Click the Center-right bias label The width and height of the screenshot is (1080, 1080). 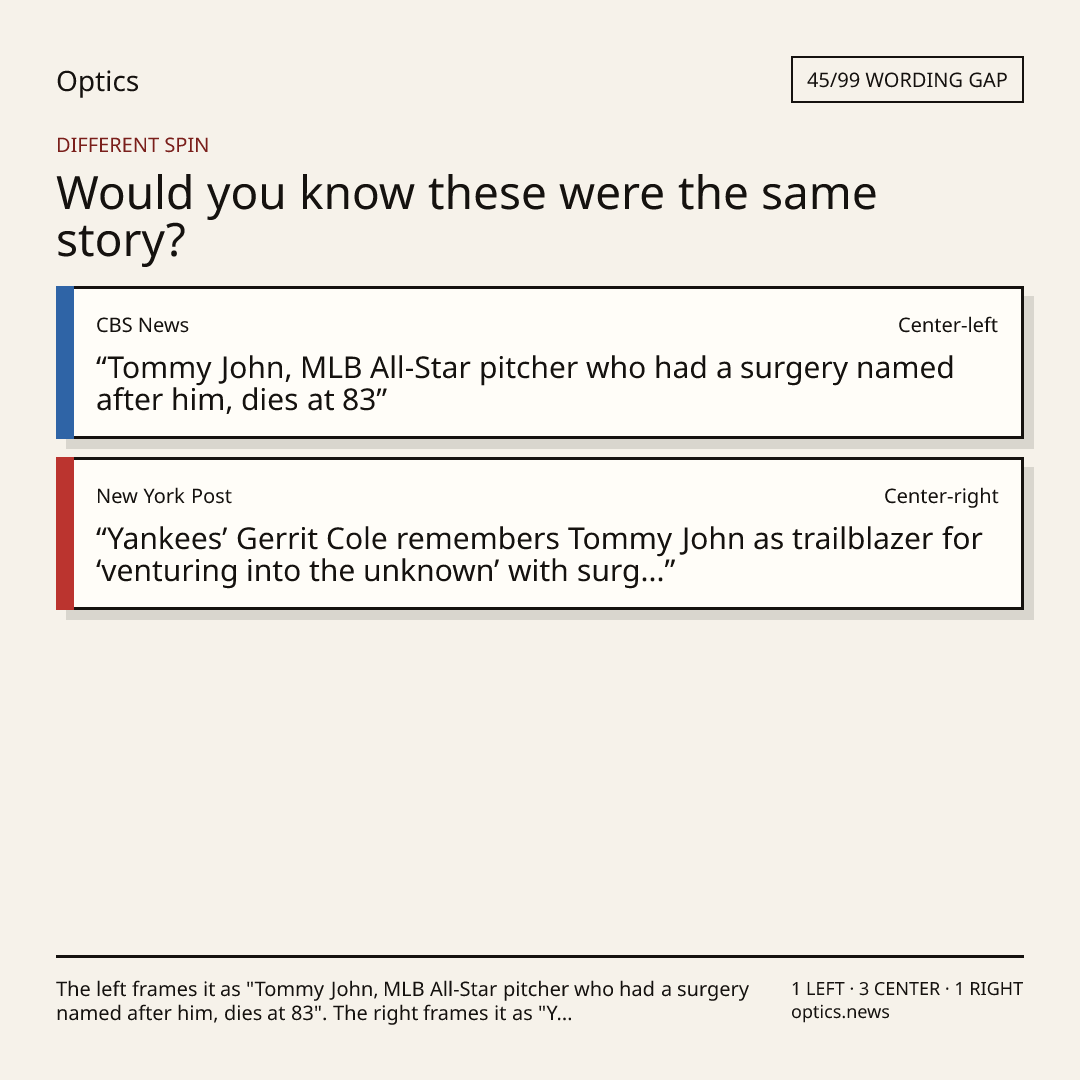(941, 496)
